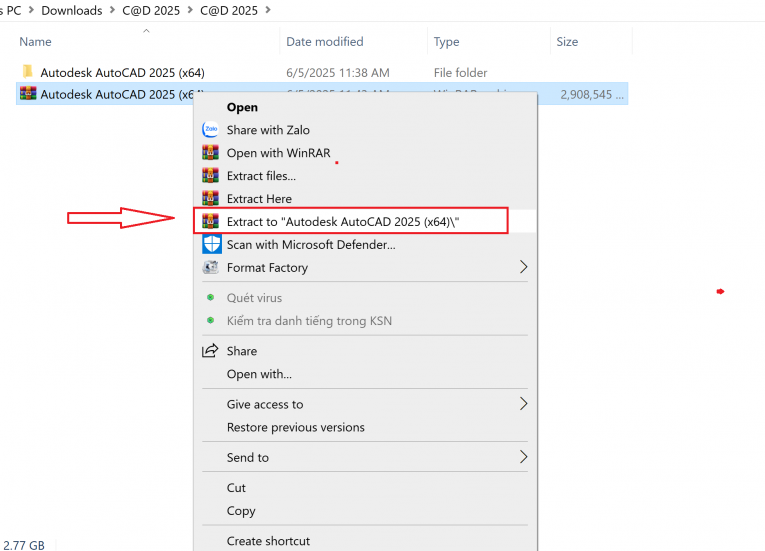
Task: Click the 6/5/2025 11:38 AM date cell
Action: point(338,73)
